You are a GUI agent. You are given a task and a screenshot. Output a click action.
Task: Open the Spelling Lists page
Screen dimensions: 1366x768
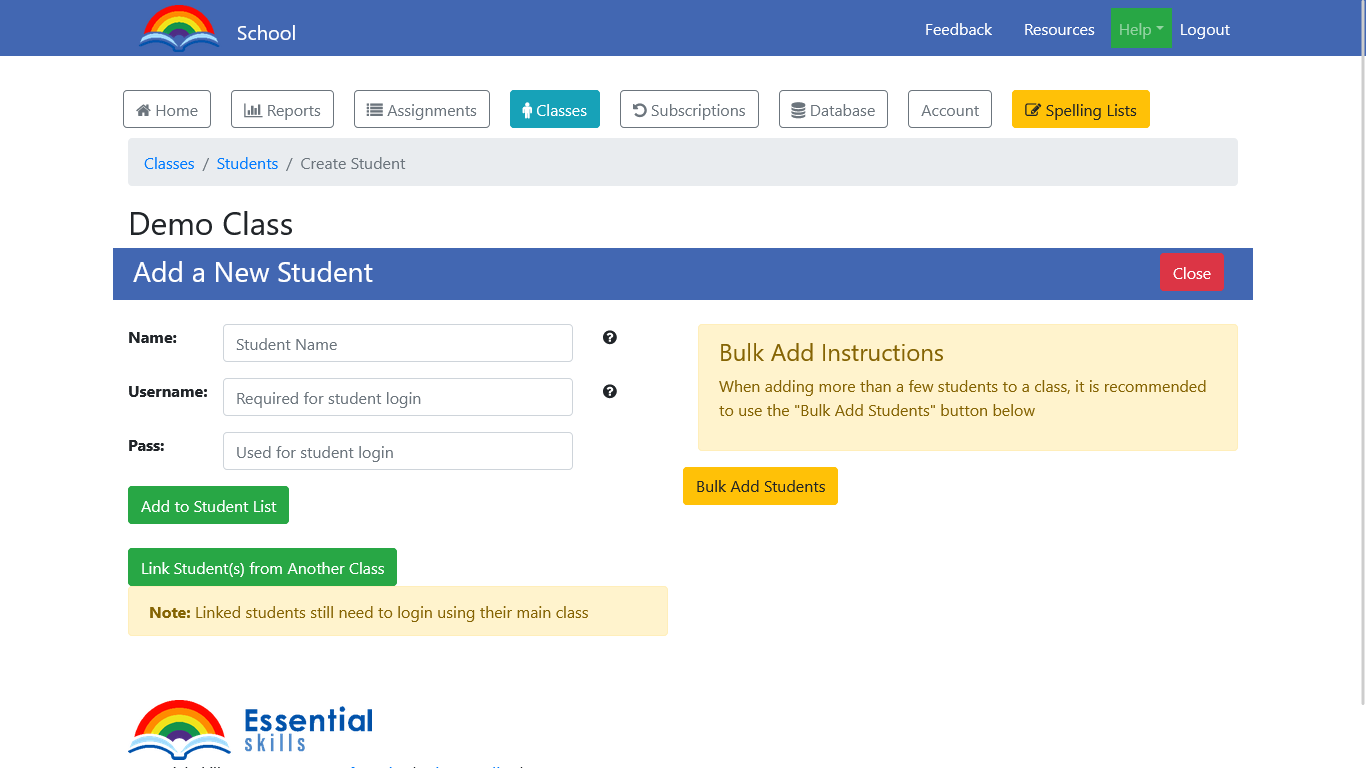click(1081, 110)
